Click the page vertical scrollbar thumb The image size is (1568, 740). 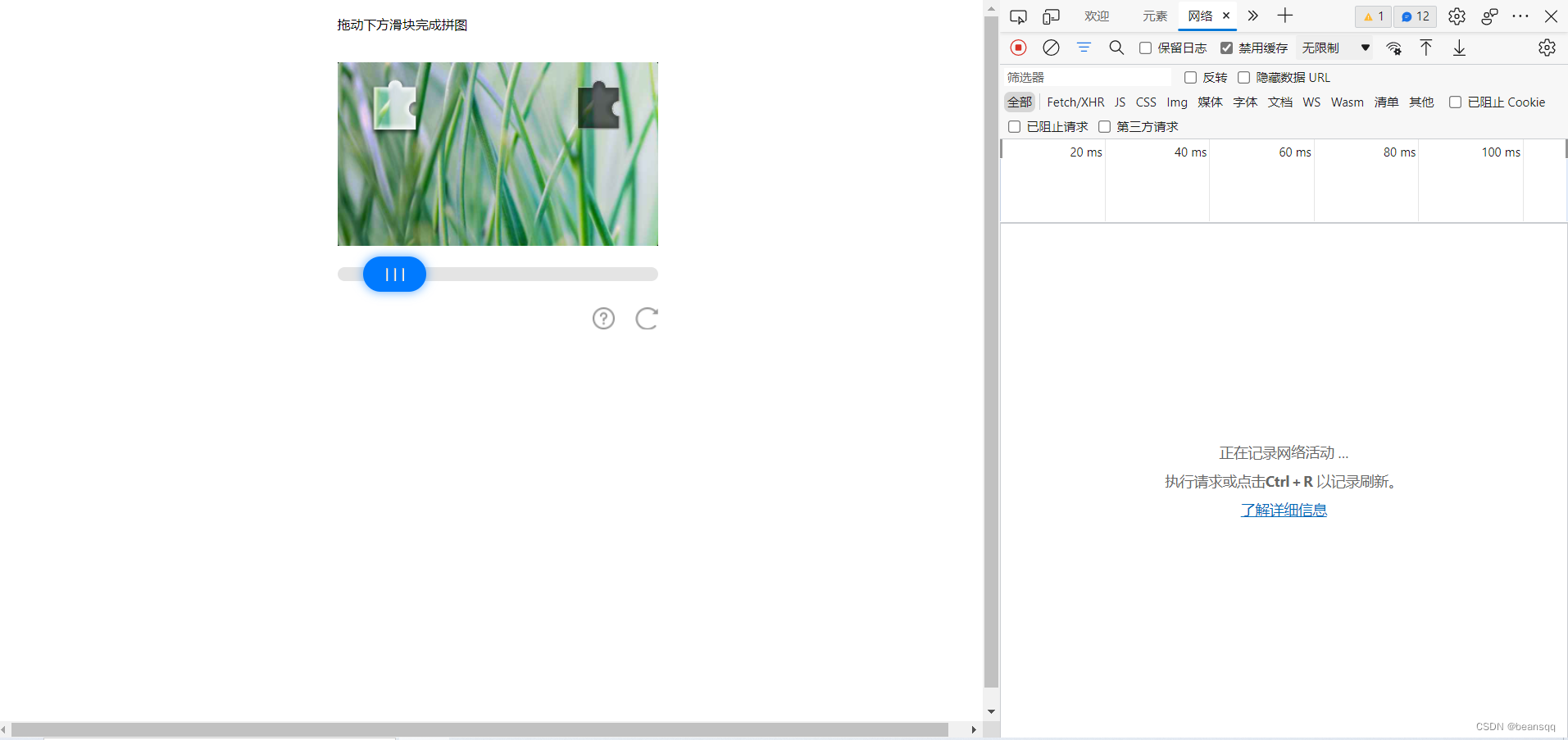pos(991,351)
